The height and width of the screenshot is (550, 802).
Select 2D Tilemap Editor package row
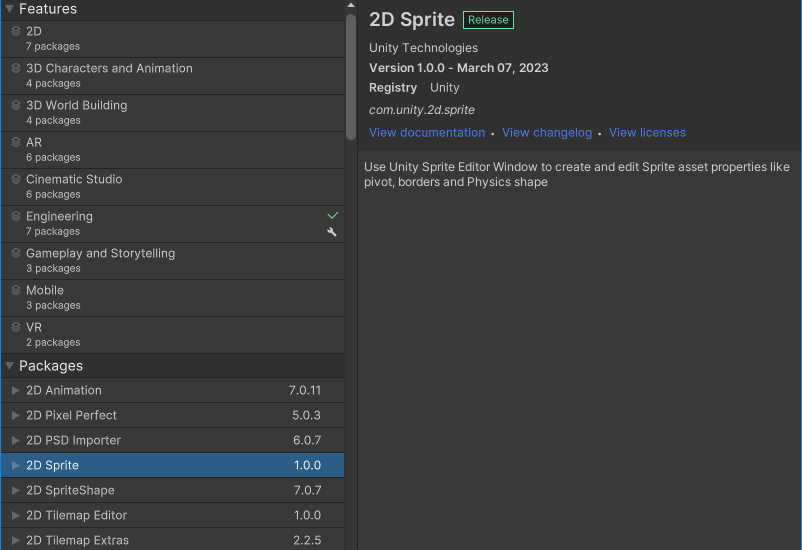[173, 515]
